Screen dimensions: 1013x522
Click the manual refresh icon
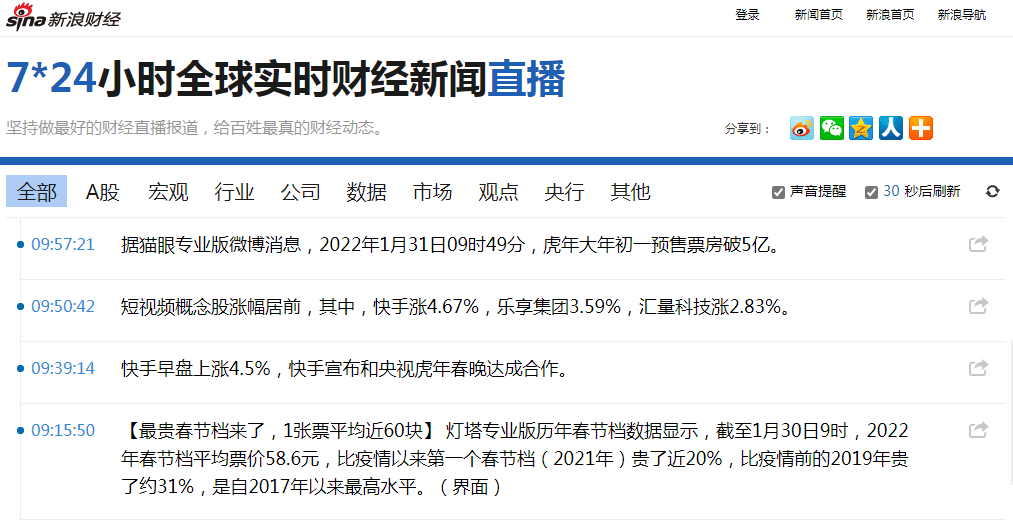[x=992, y=191]
